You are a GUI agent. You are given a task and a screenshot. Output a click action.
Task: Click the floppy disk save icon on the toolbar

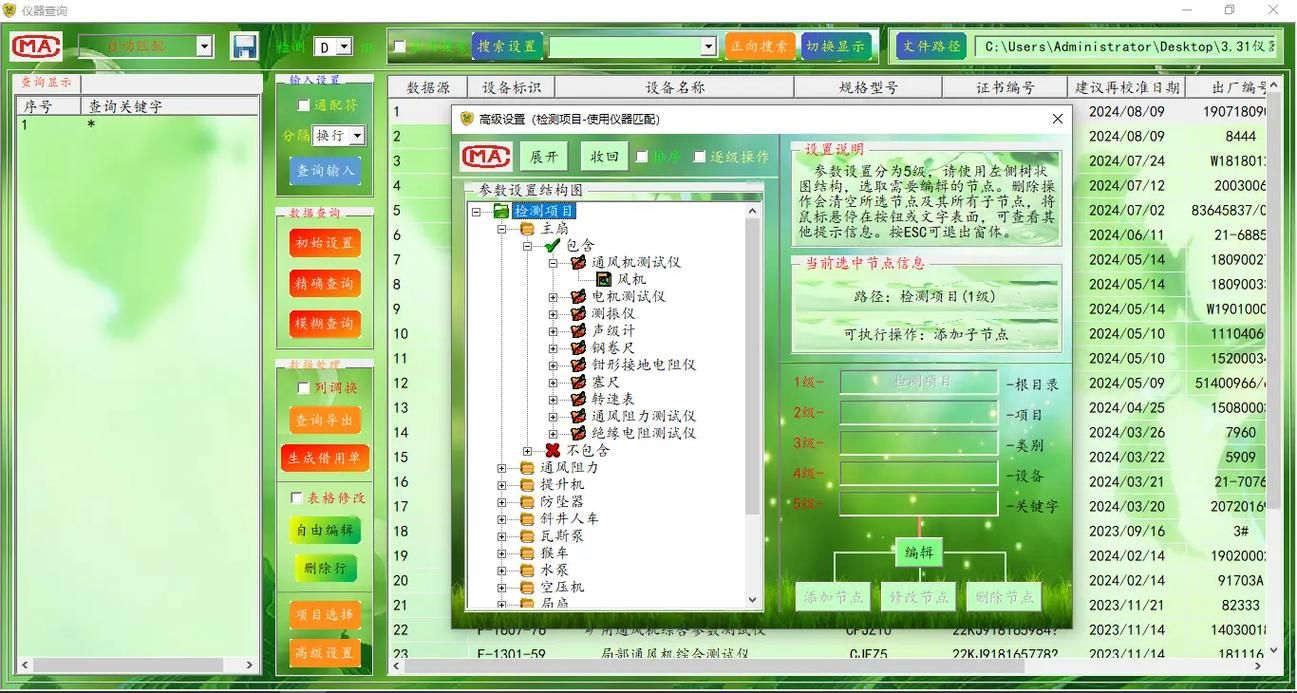click(243, 46)
